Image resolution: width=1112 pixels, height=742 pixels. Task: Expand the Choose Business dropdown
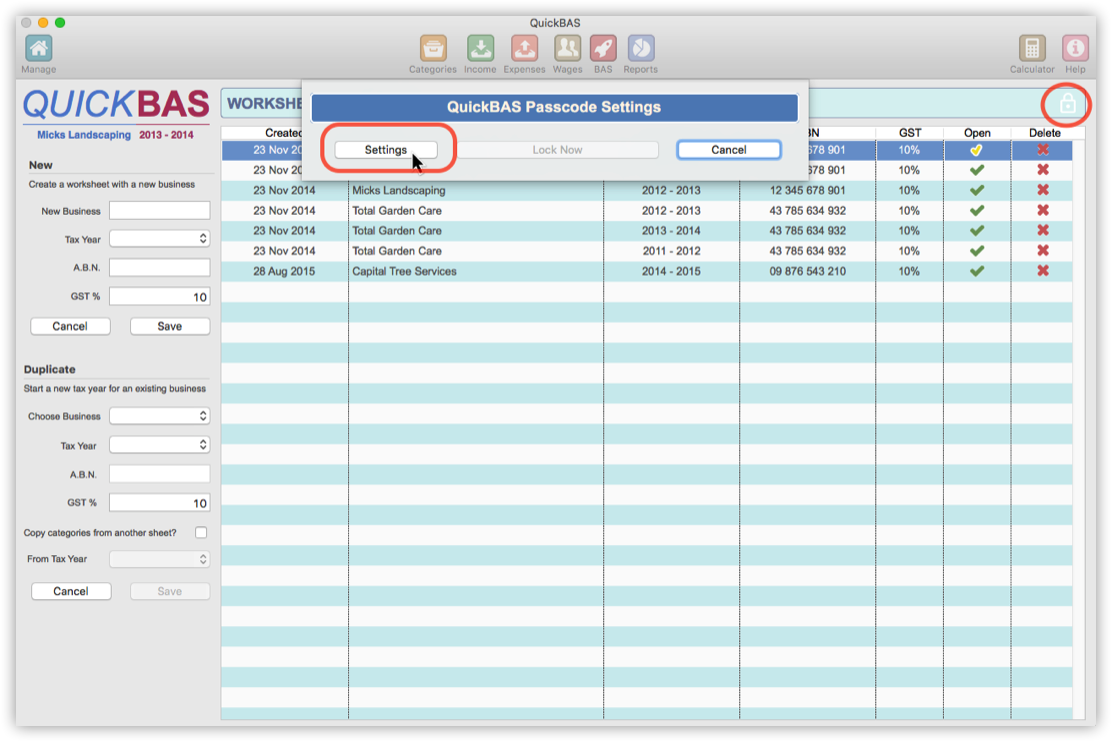click(159, 415)
